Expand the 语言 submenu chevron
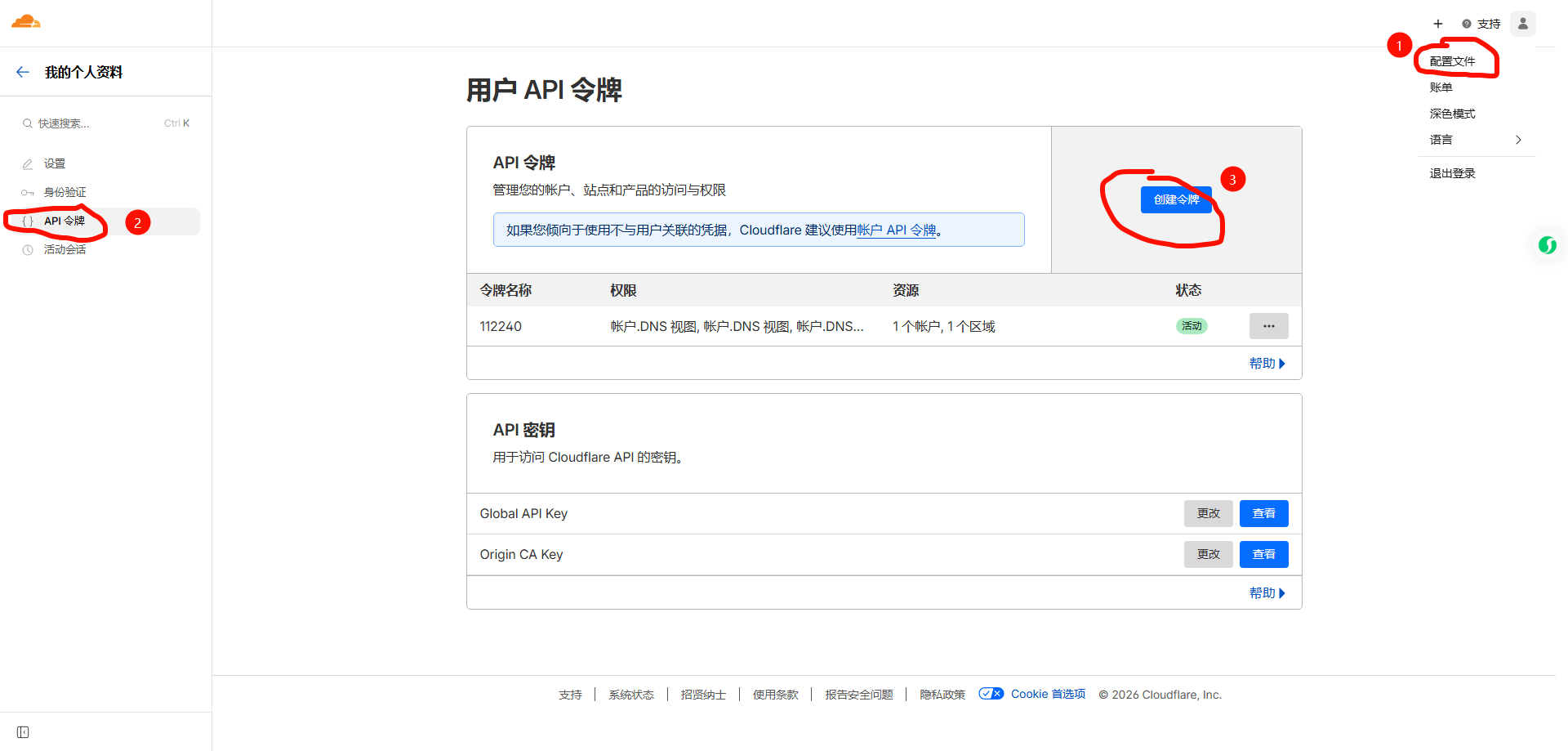1568x751 pixels. (1518, 140)
